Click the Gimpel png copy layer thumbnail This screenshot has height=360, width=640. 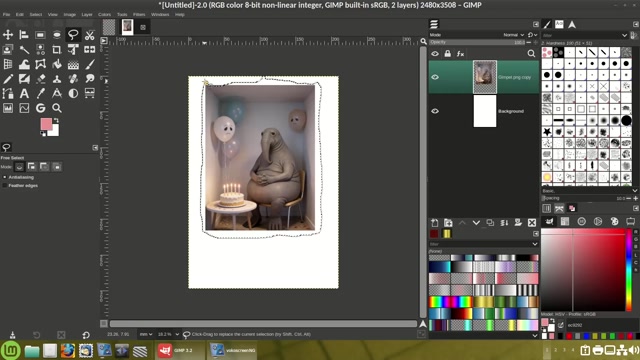coord(485,77)
